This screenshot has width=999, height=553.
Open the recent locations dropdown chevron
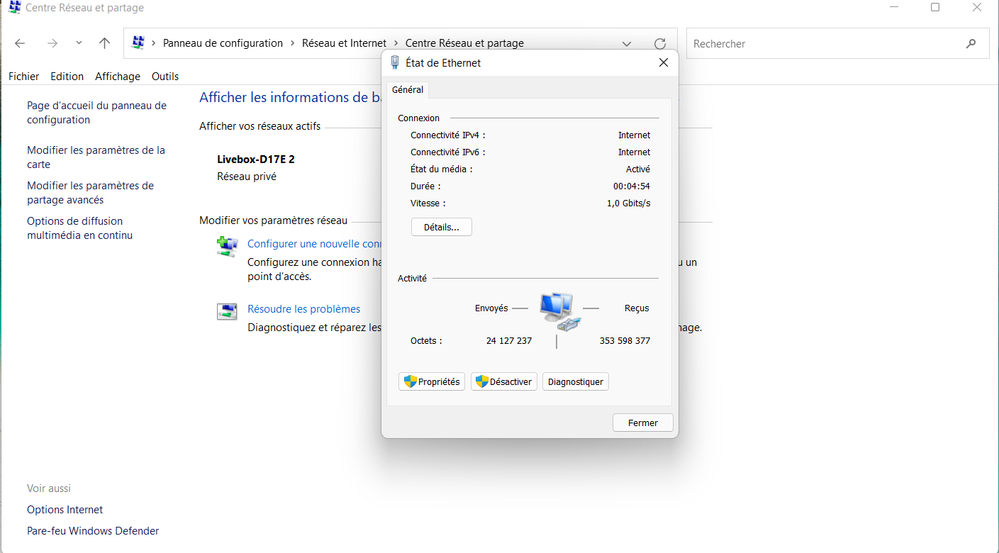[x=78, y=44]
